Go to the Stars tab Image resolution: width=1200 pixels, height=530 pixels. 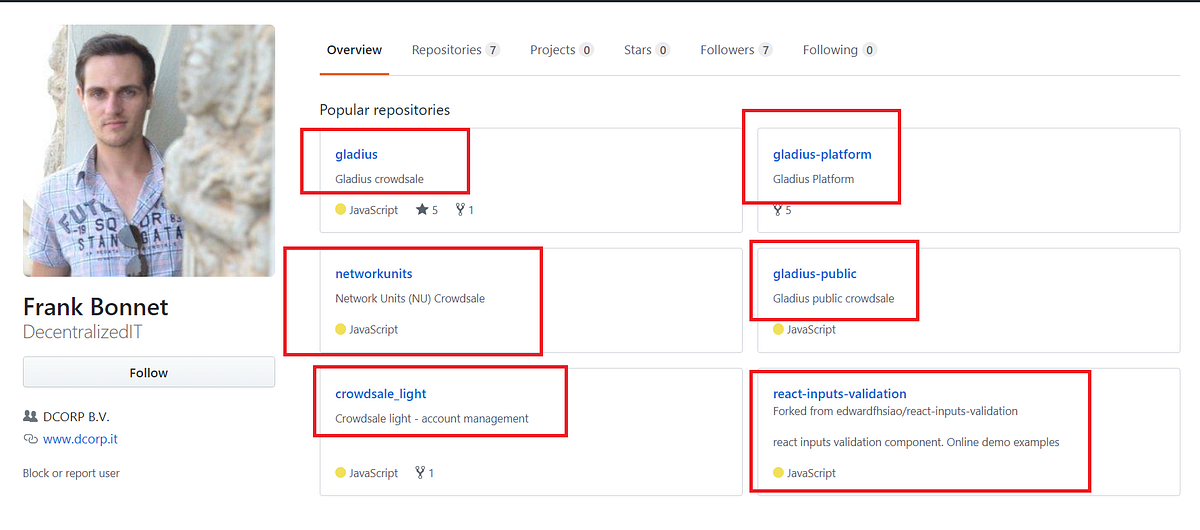(x=638, y=50)
